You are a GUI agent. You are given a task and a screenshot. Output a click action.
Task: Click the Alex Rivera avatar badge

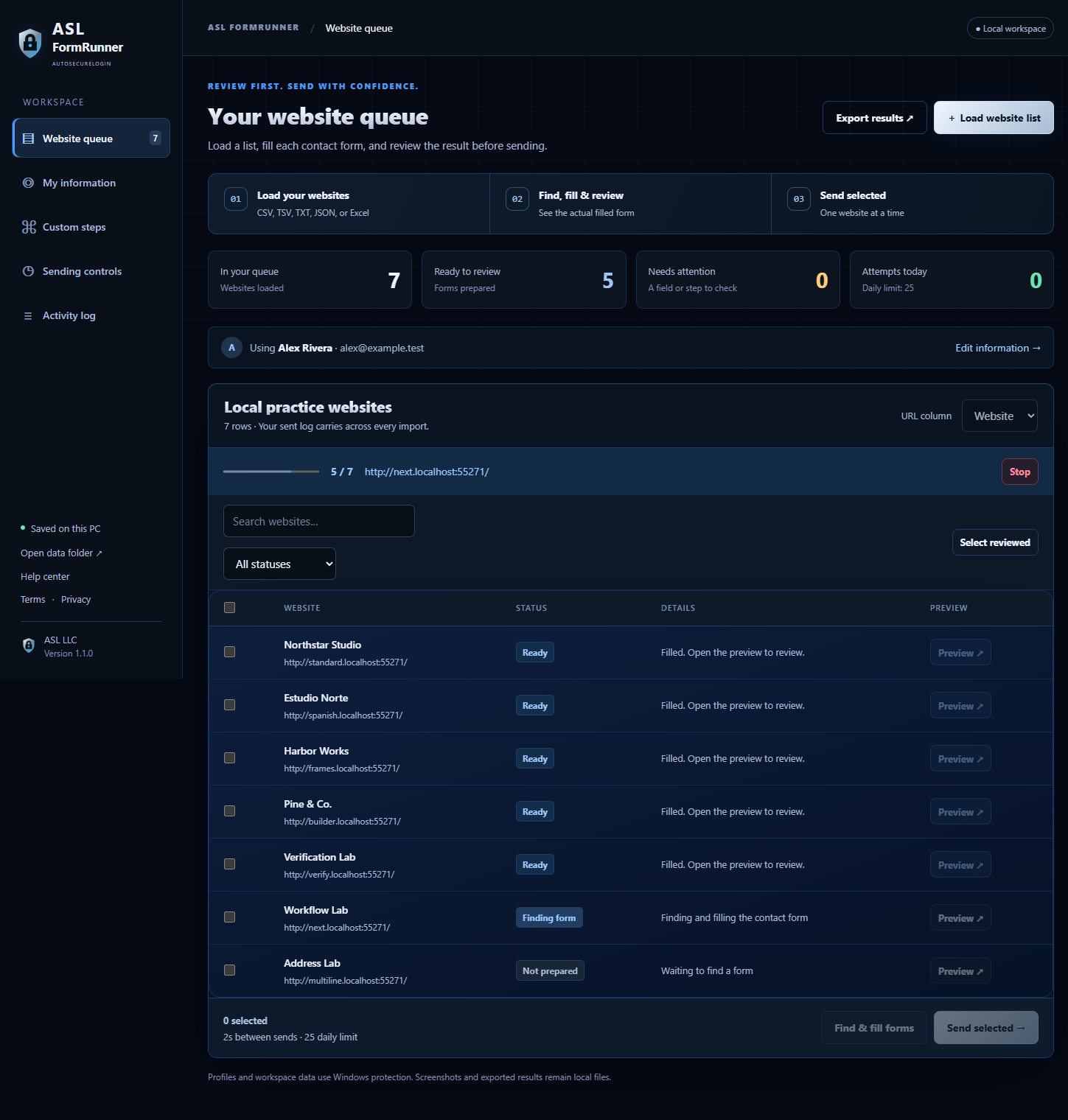click(x=232, y=348)
